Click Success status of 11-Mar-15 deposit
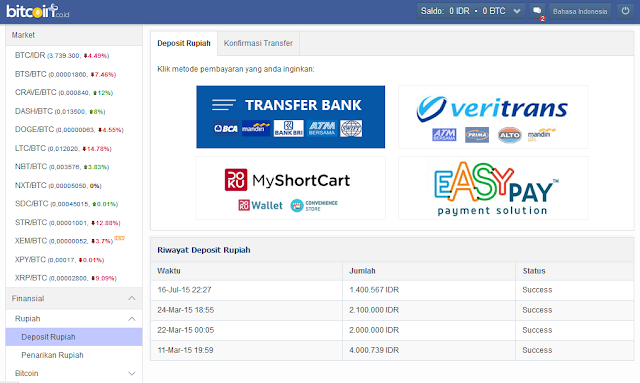 [x=537, y=350]
